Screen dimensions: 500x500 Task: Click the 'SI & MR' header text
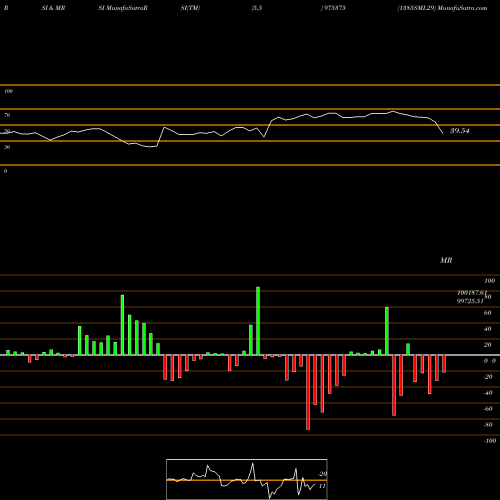pyautogui.click(x=53, y=8)
